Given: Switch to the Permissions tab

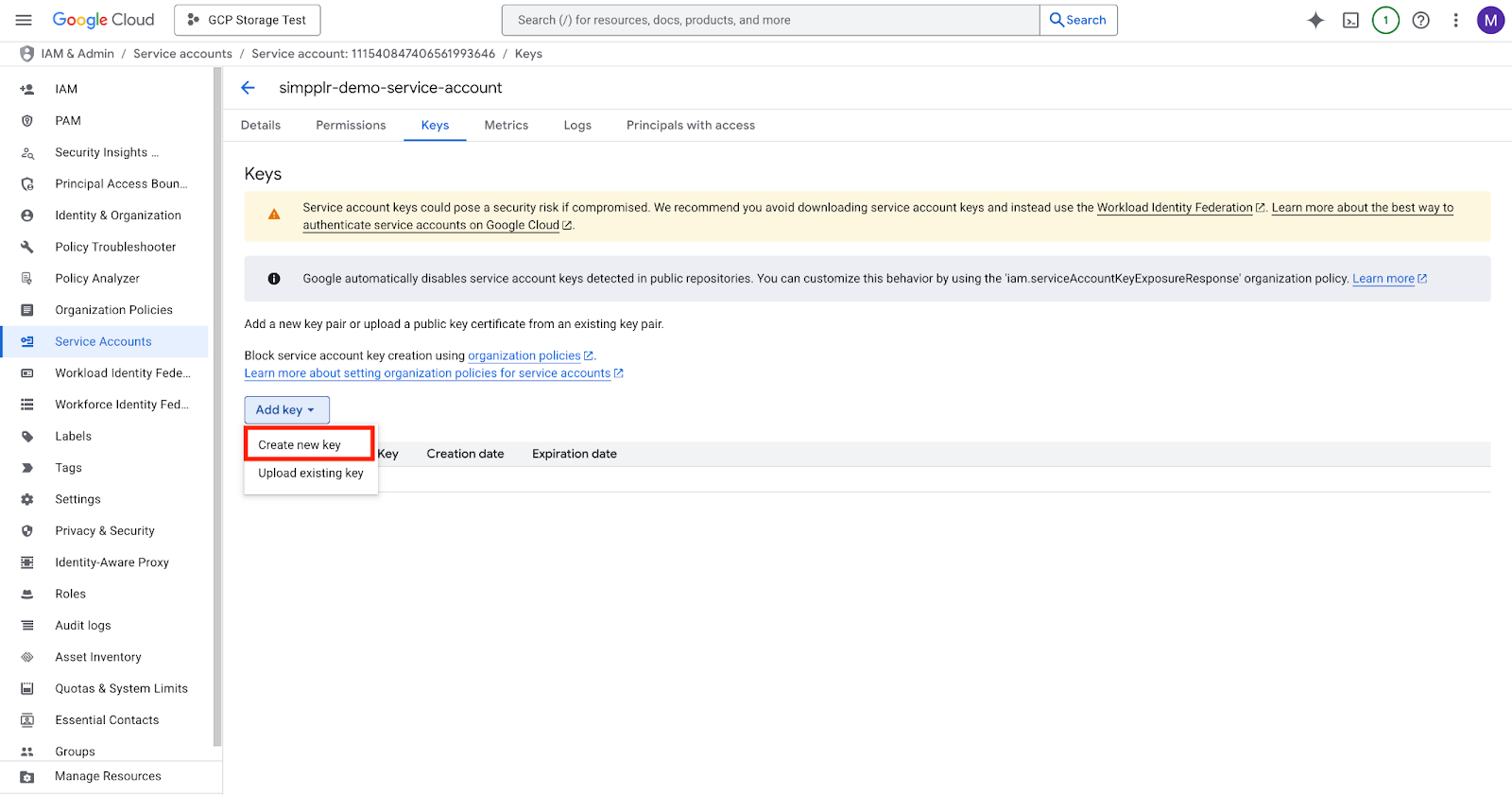Looking at the screenshot, I should pyautogui.click(x=351, y=126).
